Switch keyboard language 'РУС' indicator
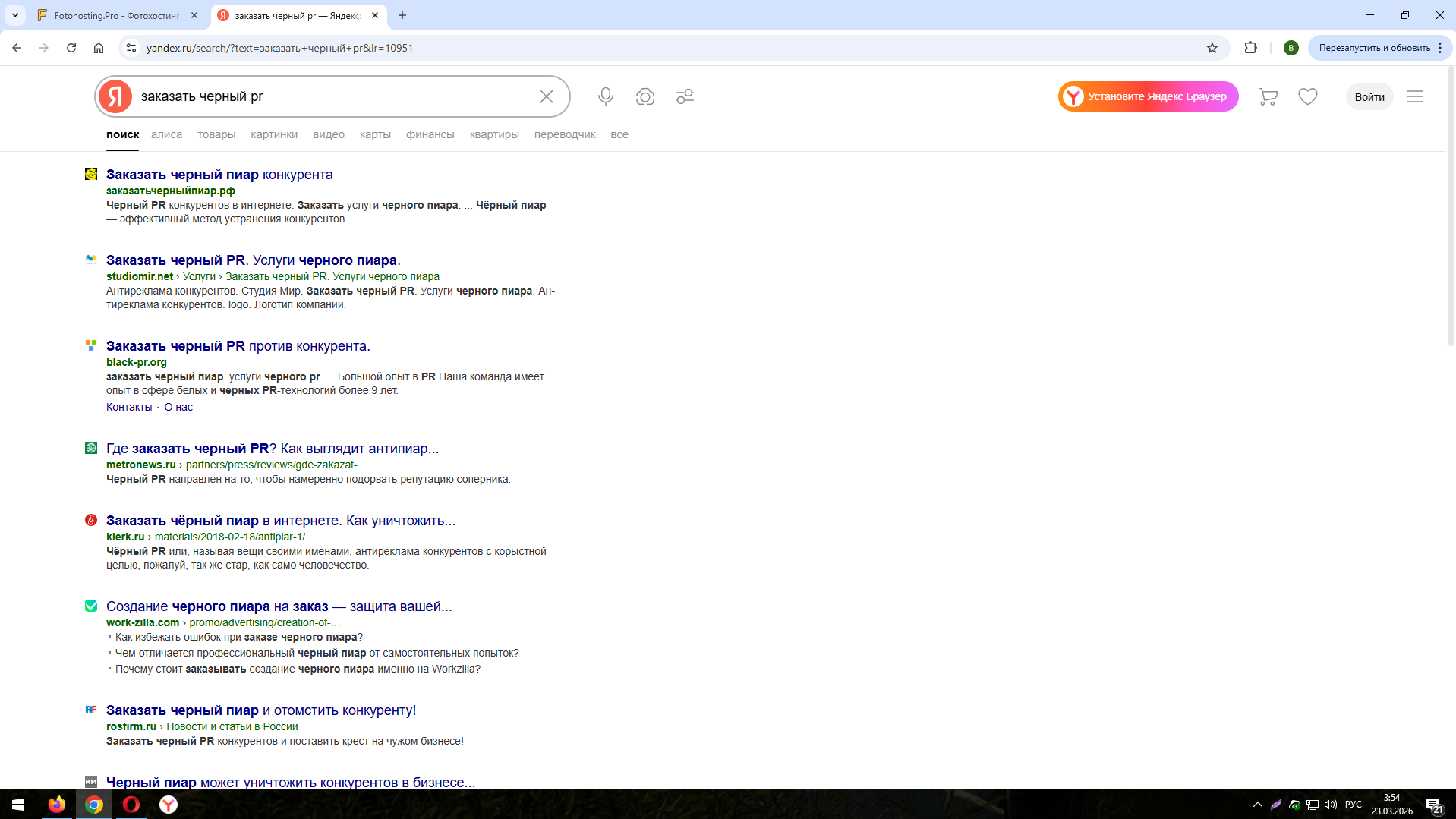 1354,805
